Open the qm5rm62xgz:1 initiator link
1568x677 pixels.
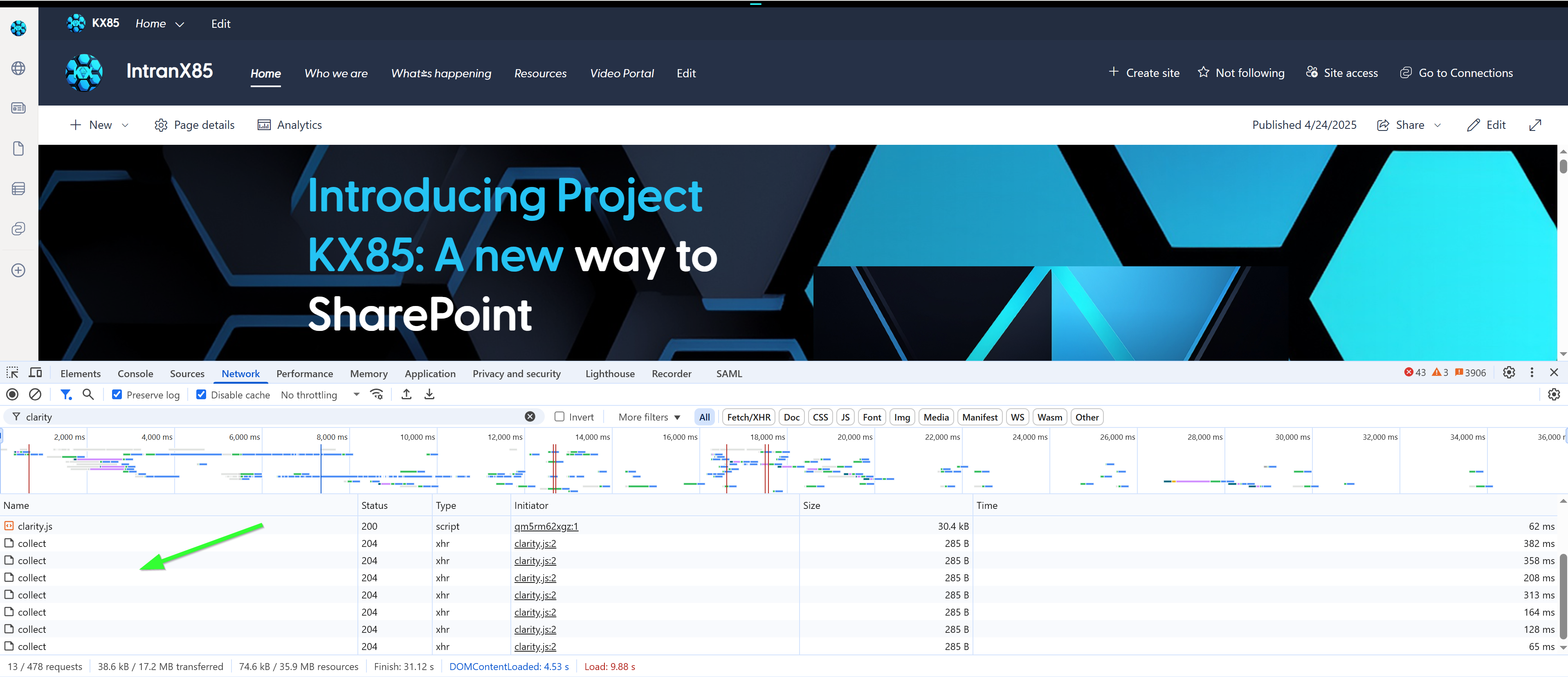[x=546, y=526]
